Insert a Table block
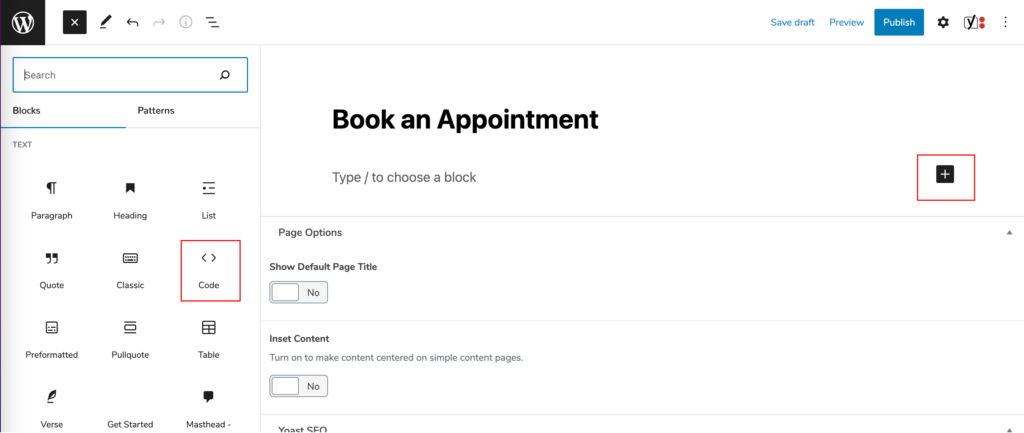The height and width of the screenshot is (433, 1024). (209, 339)
